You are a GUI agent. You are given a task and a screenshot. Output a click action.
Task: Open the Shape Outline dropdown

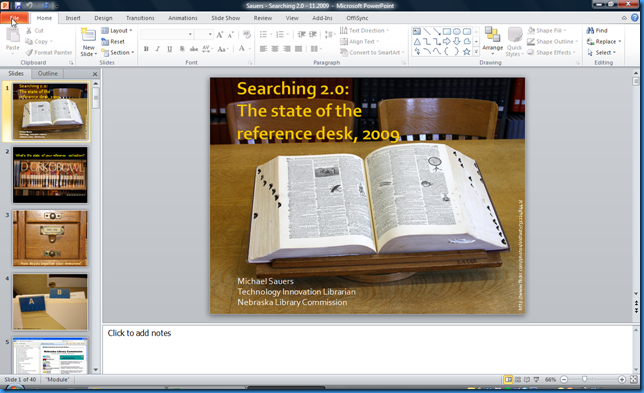coord(552,41)
